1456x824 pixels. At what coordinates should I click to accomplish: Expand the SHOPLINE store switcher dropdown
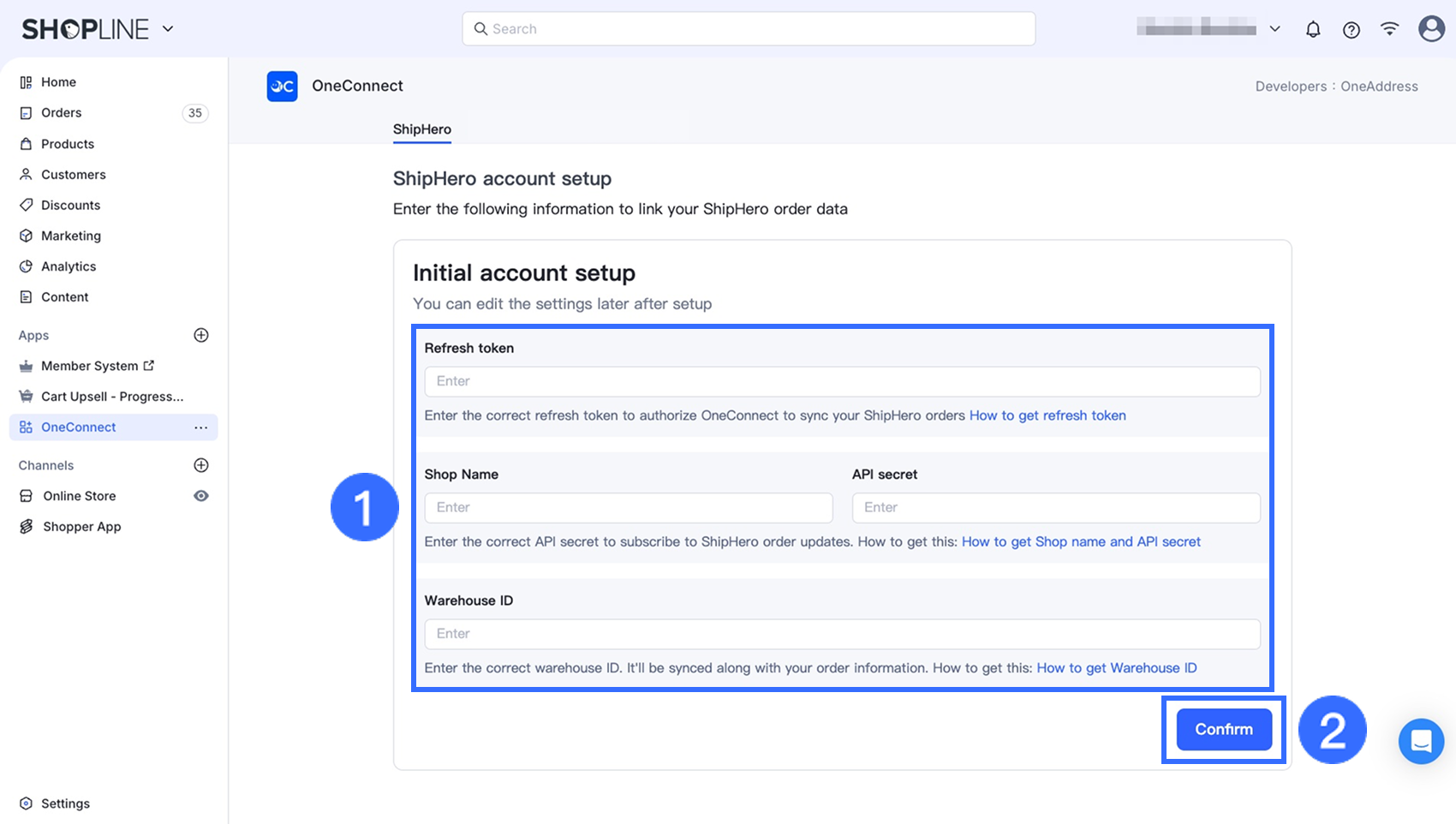(x=168, y=29)
